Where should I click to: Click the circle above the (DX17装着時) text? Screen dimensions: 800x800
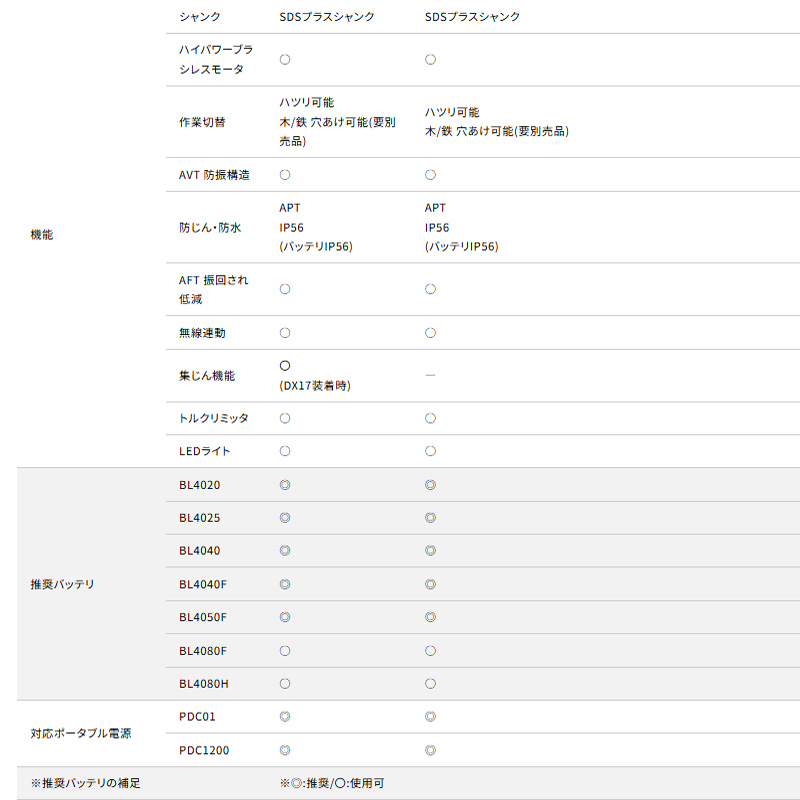click(285, 366)
